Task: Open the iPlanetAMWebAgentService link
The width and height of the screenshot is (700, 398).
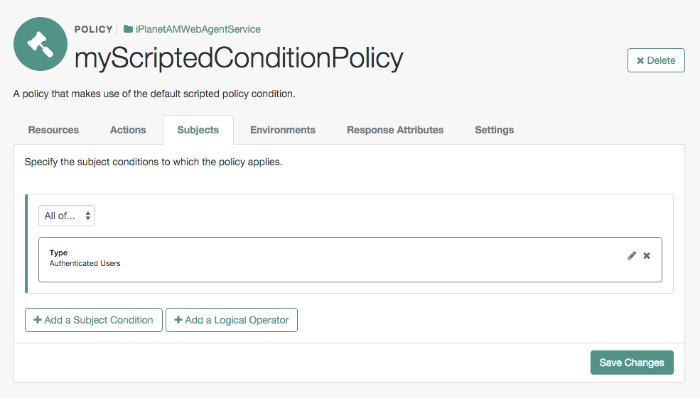Action: (x=198, y=29)
